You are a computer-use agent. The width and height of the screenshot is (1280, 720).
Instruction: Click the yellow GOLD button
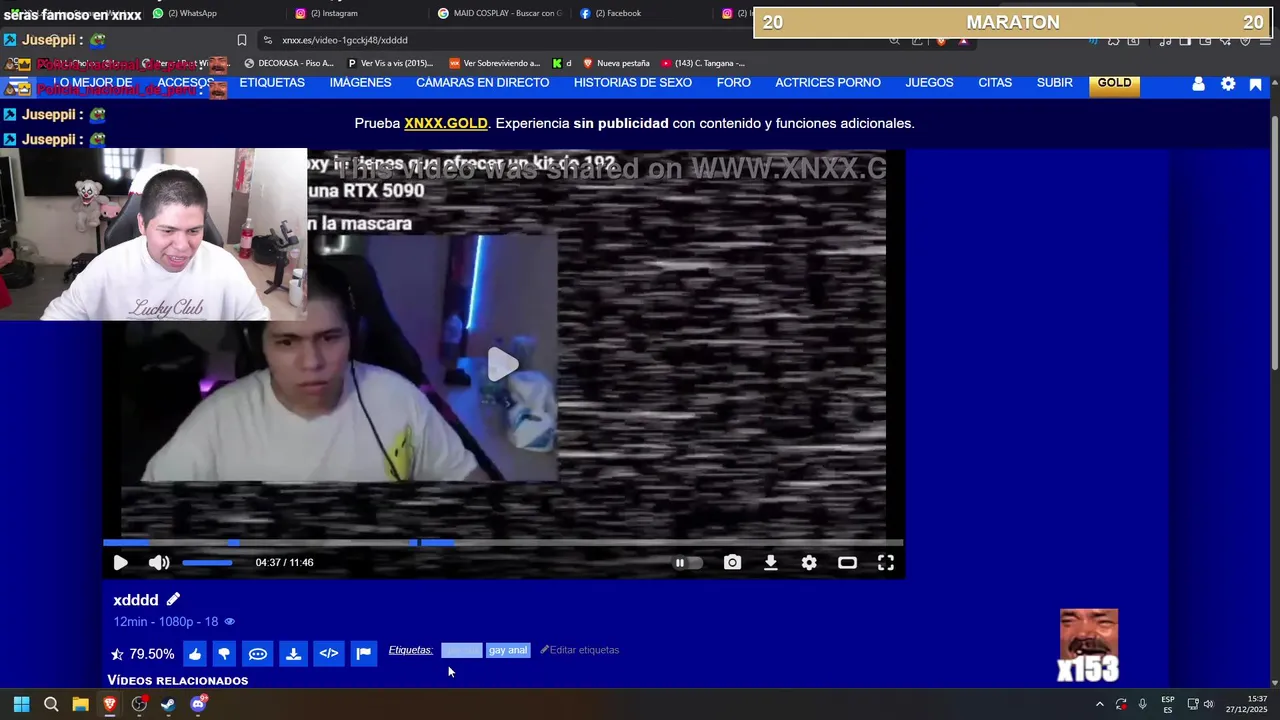(x=1114, y=85)
